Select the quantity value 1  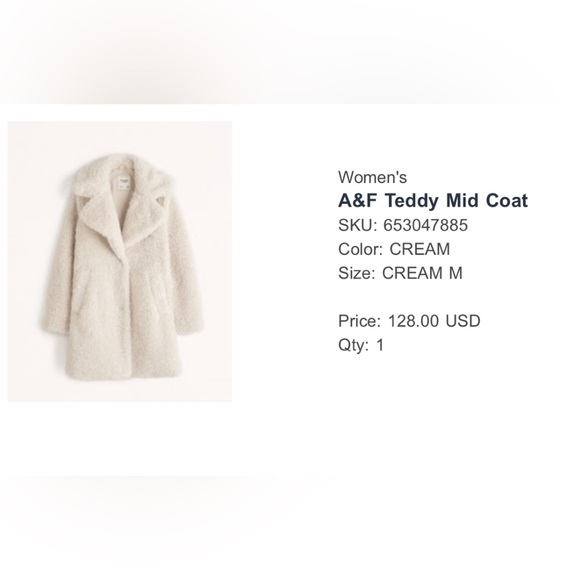point(380,345)
